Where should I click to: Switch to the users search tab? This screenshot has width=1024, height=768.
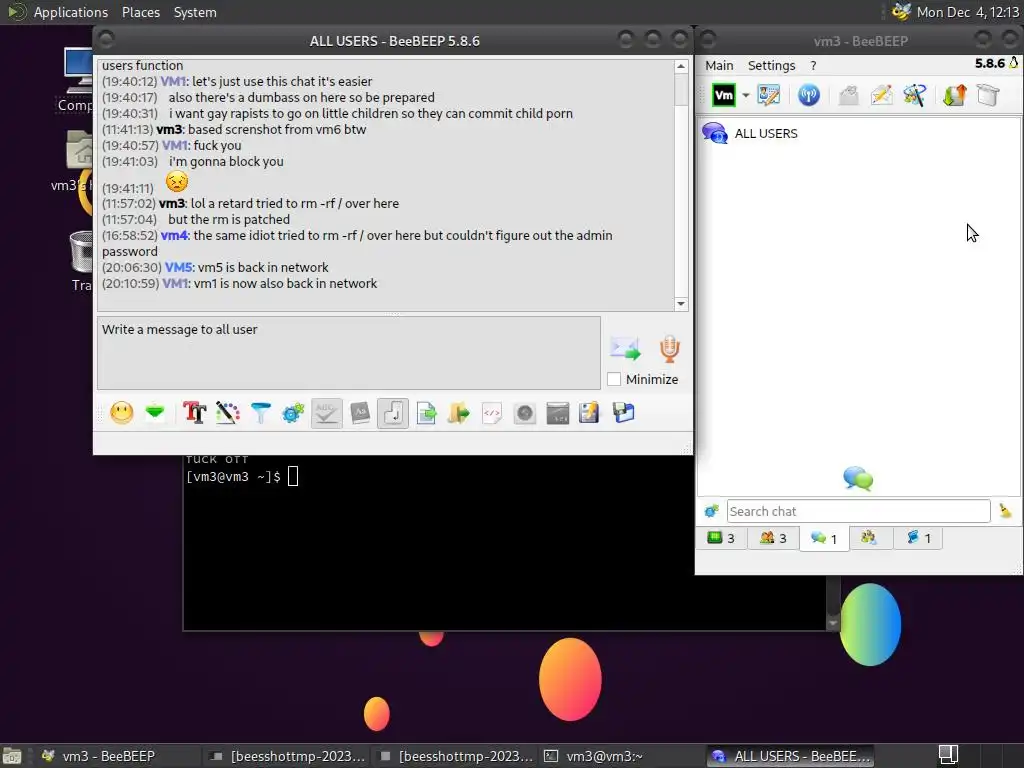tap(869, 538)
